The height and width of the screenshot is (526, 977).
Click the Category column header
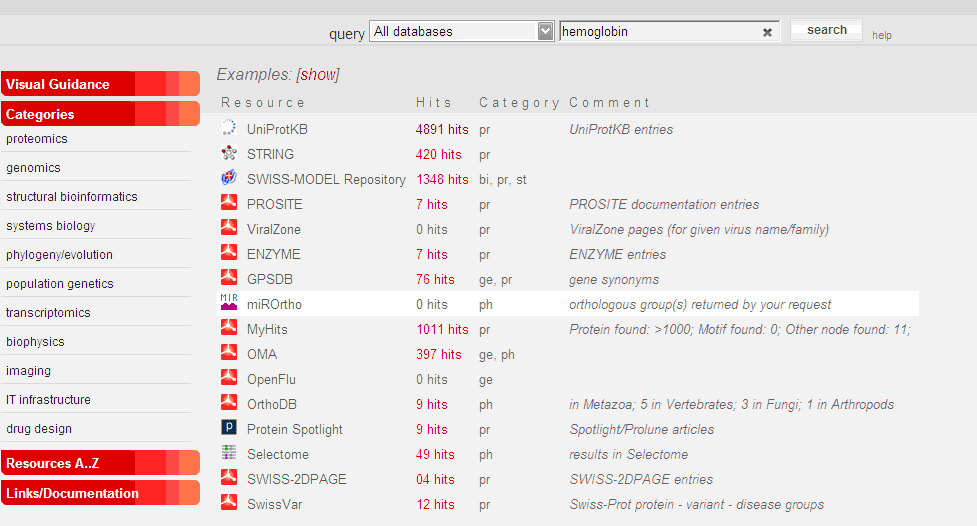[x=519, y=103]
